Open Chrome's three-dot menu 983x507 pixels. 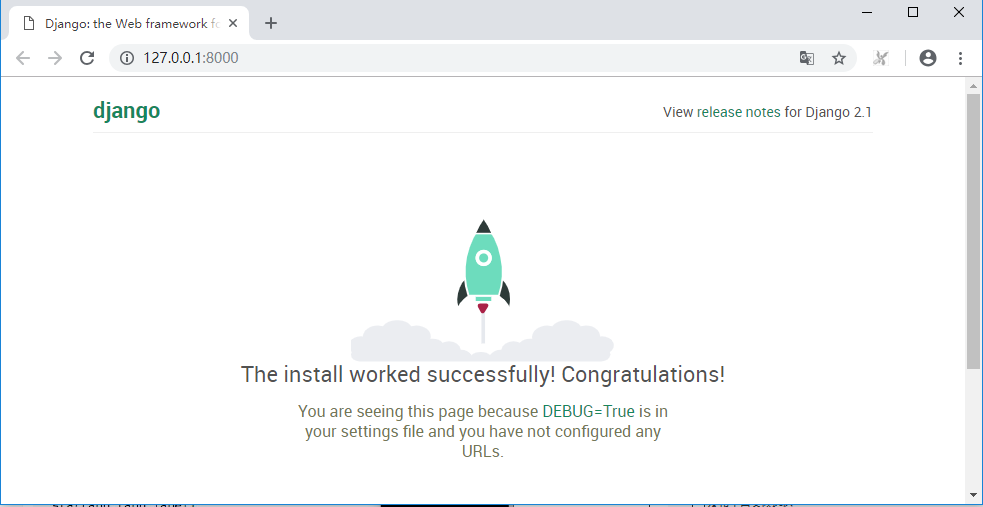coord(960,58)
